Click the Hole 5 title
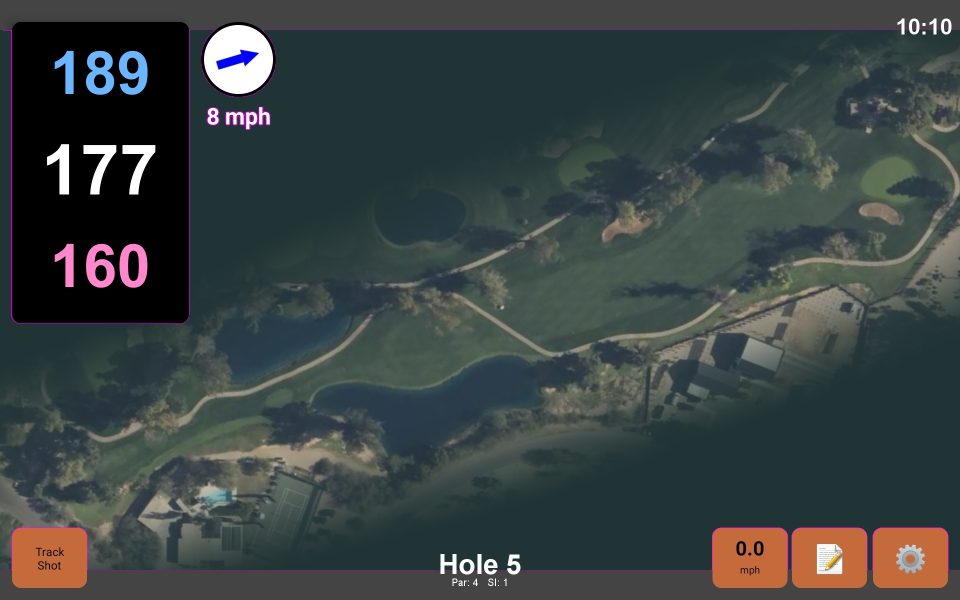Image resolution: width=960 pixels, height=600 pixels. coord(480,564)
